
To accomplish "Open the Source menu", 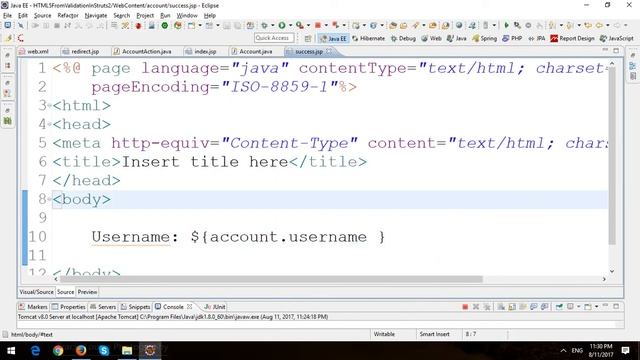I will click(42, 15).
